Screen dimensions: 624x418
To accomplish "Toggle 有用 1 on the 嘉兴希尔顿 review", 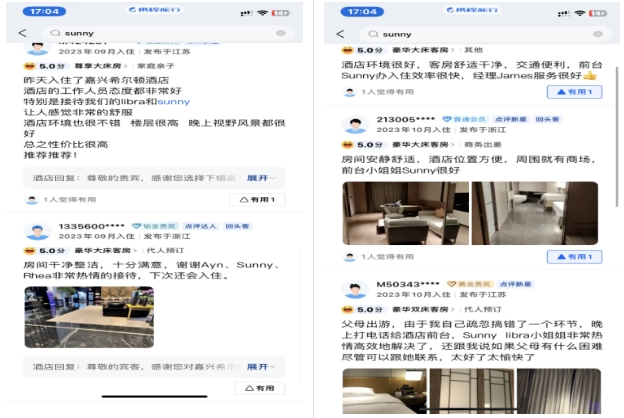I will coord(257,199).
